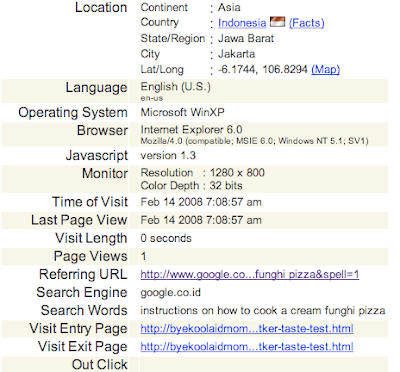Viewport: 400px width, 372px height.
Task: Select the Last Page View timestamp value
Action: point(201,220)
